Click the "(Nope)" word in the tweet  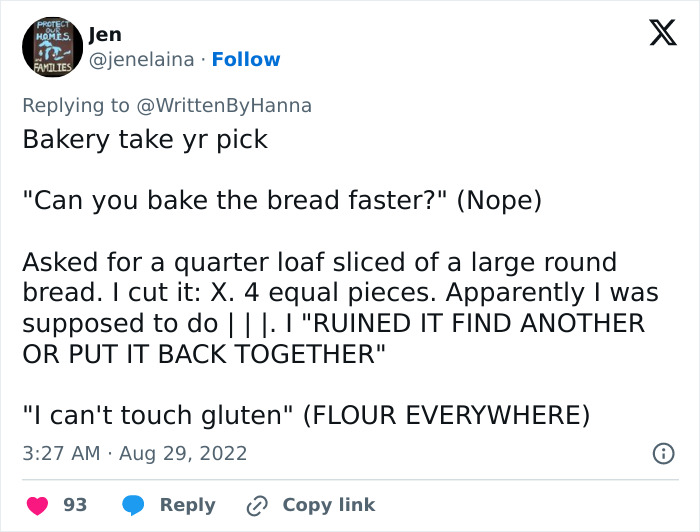pos(498,200)
